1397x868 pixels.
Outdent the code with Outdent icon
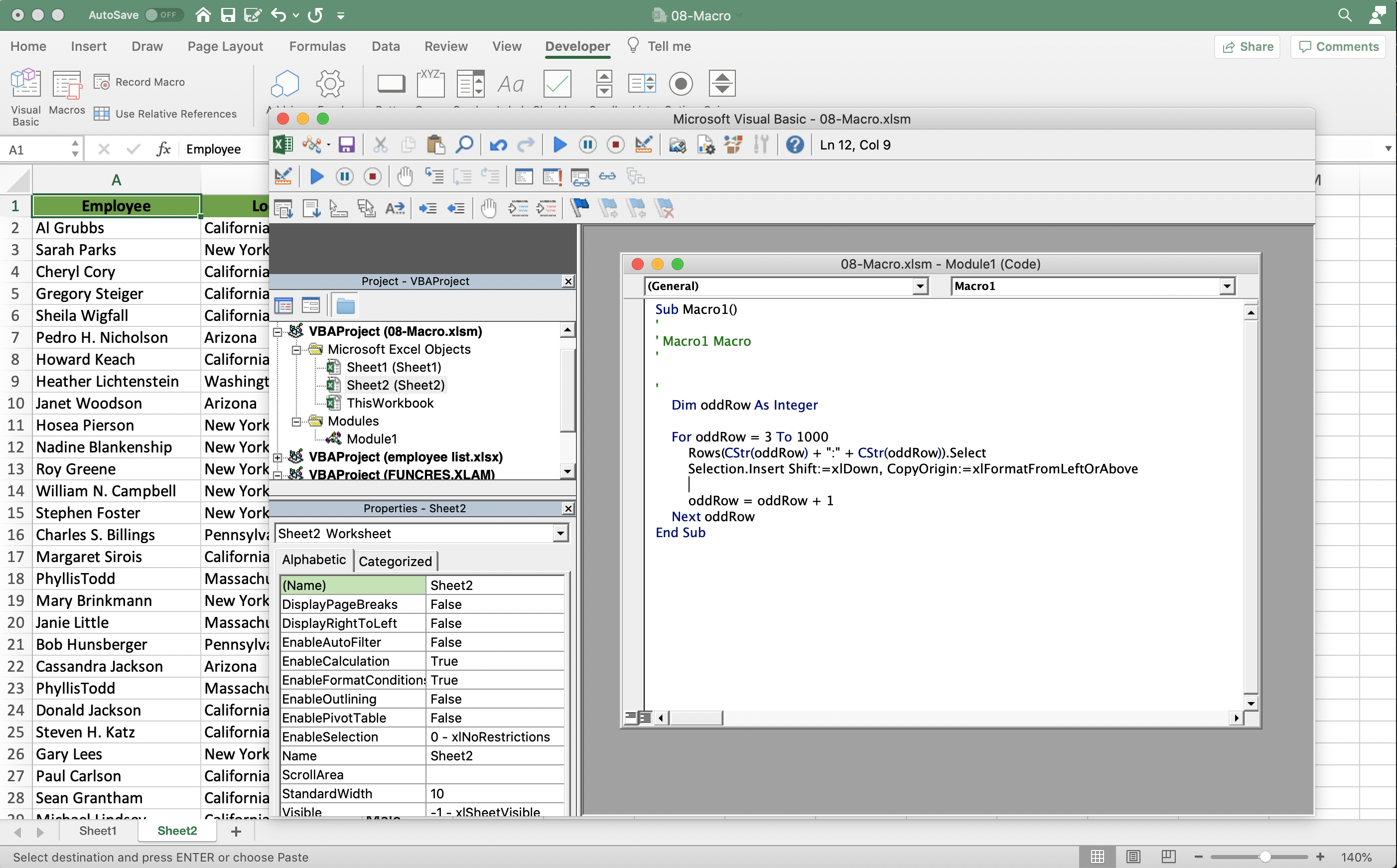(x=456, y=208)
